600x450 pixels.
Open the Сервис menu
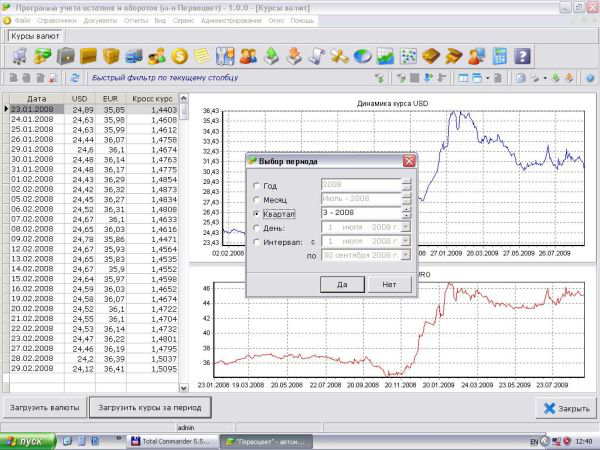(x=183, y=21)
